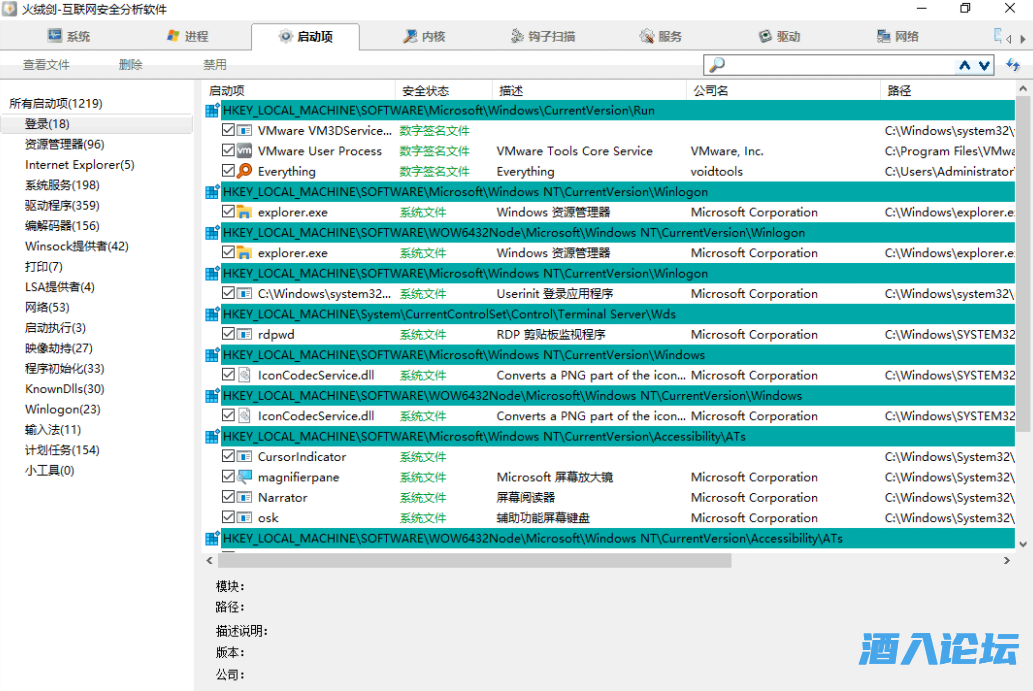1033x691 pixels.
Task: Click the VMware User Process vm icon
Action: [244, 151]
